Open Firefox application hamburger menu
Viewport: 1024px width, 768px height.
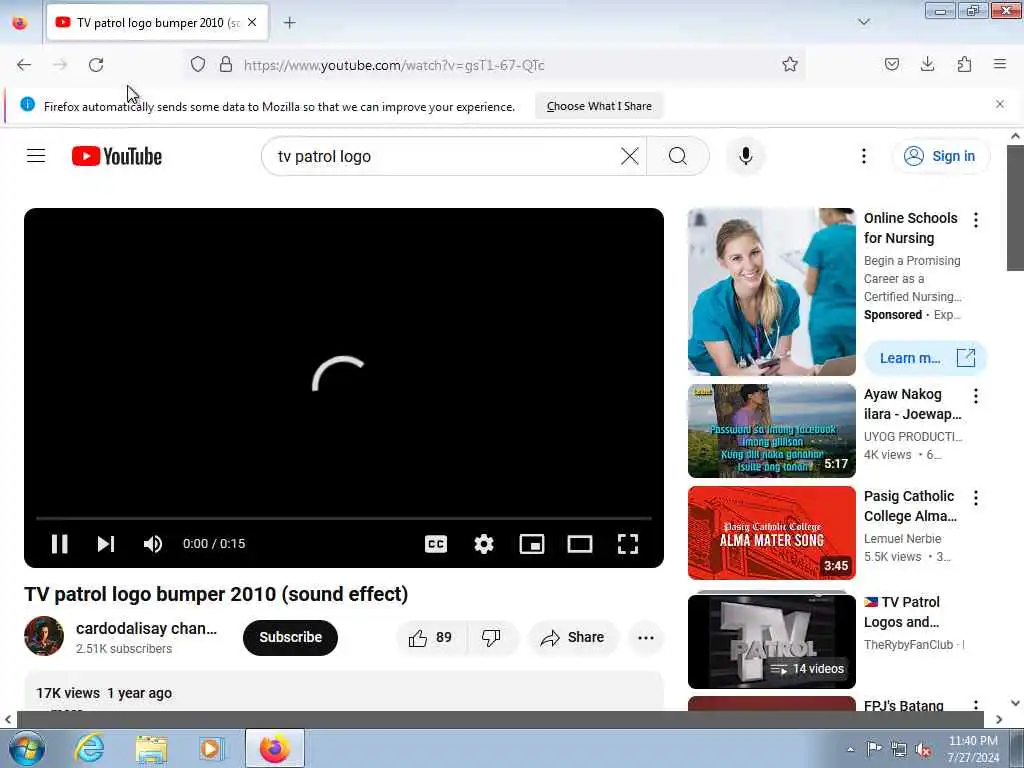(x=1000, y=64)
